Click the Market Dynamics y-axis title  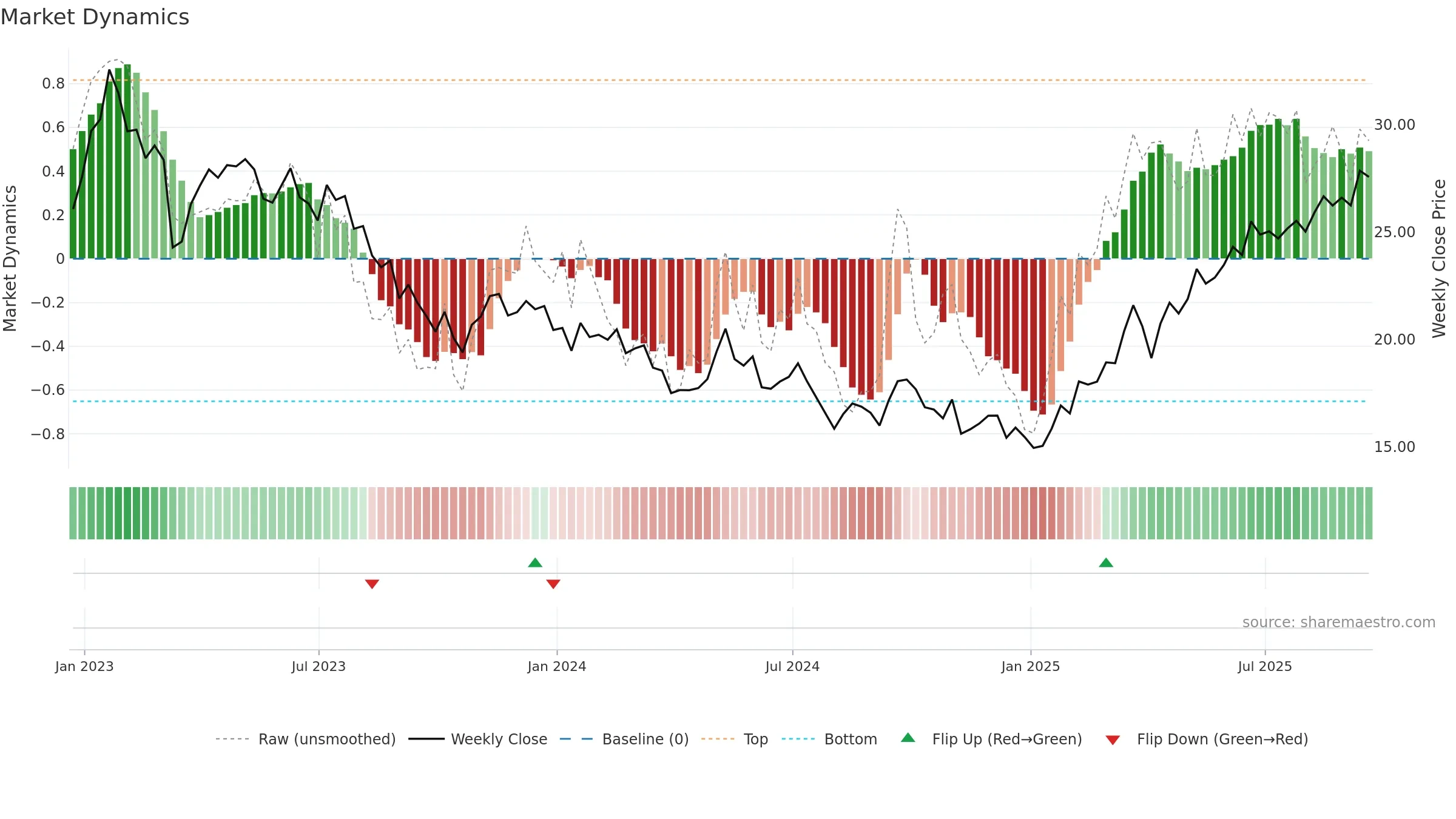[9, 258]
